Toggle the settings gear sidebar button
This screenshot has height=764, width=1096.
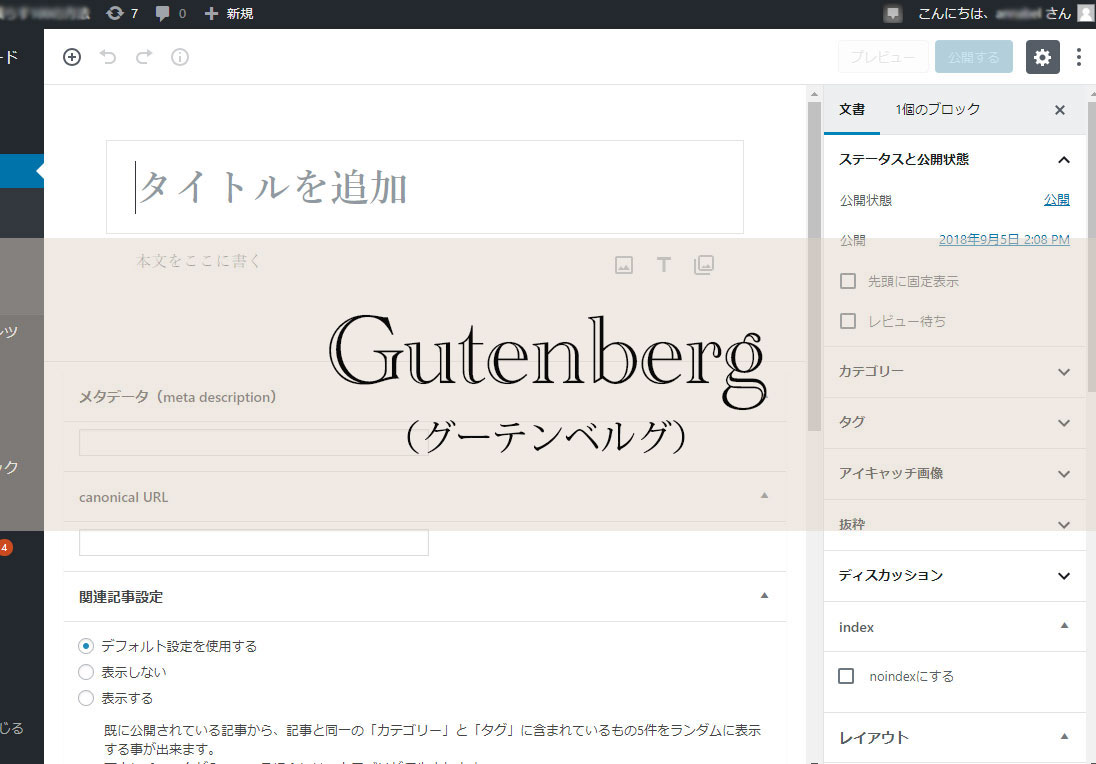(x=1042, y=57)
